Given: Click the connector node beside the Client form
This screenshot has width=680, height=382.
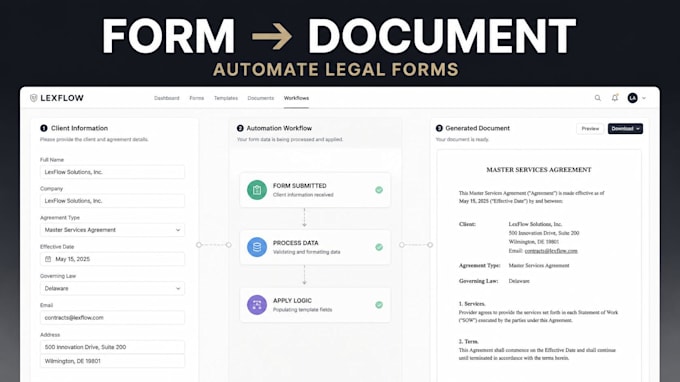Looking at the screenshot, I should pyautogui.click(x=199, y=245).
